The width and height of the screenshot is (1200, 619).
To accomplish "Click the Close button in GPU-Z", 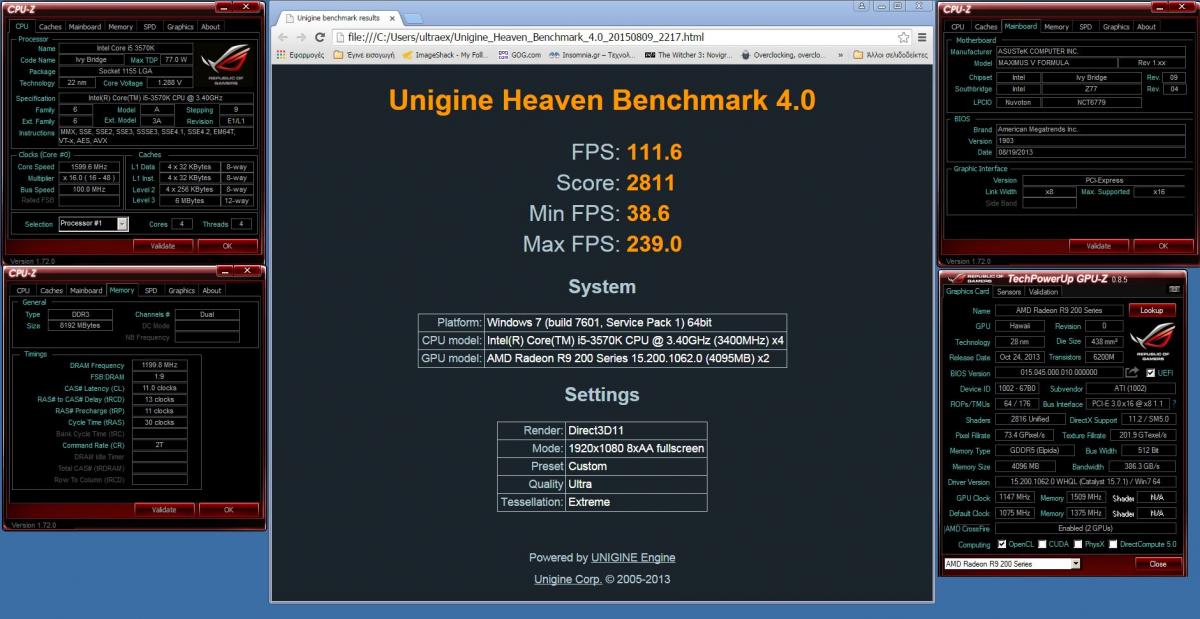I will 1157,564.
